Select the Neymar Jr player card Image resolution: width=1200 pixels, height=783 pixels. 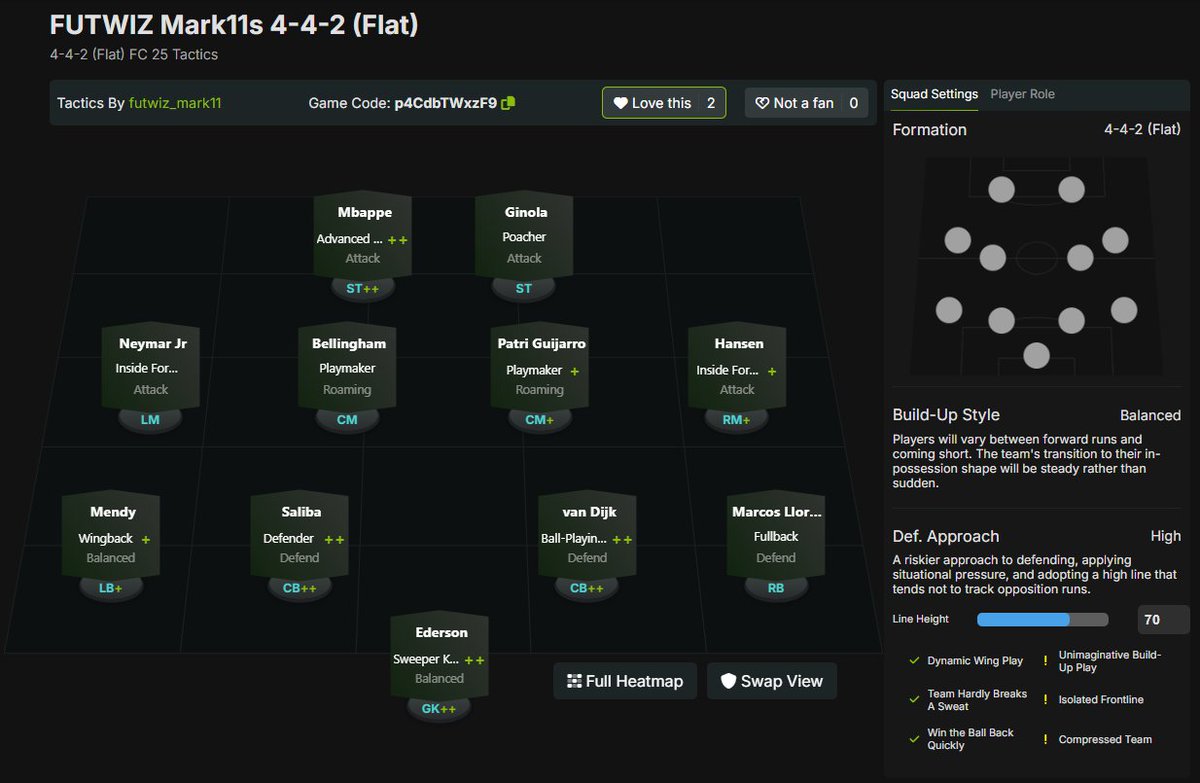pos(151,367)
